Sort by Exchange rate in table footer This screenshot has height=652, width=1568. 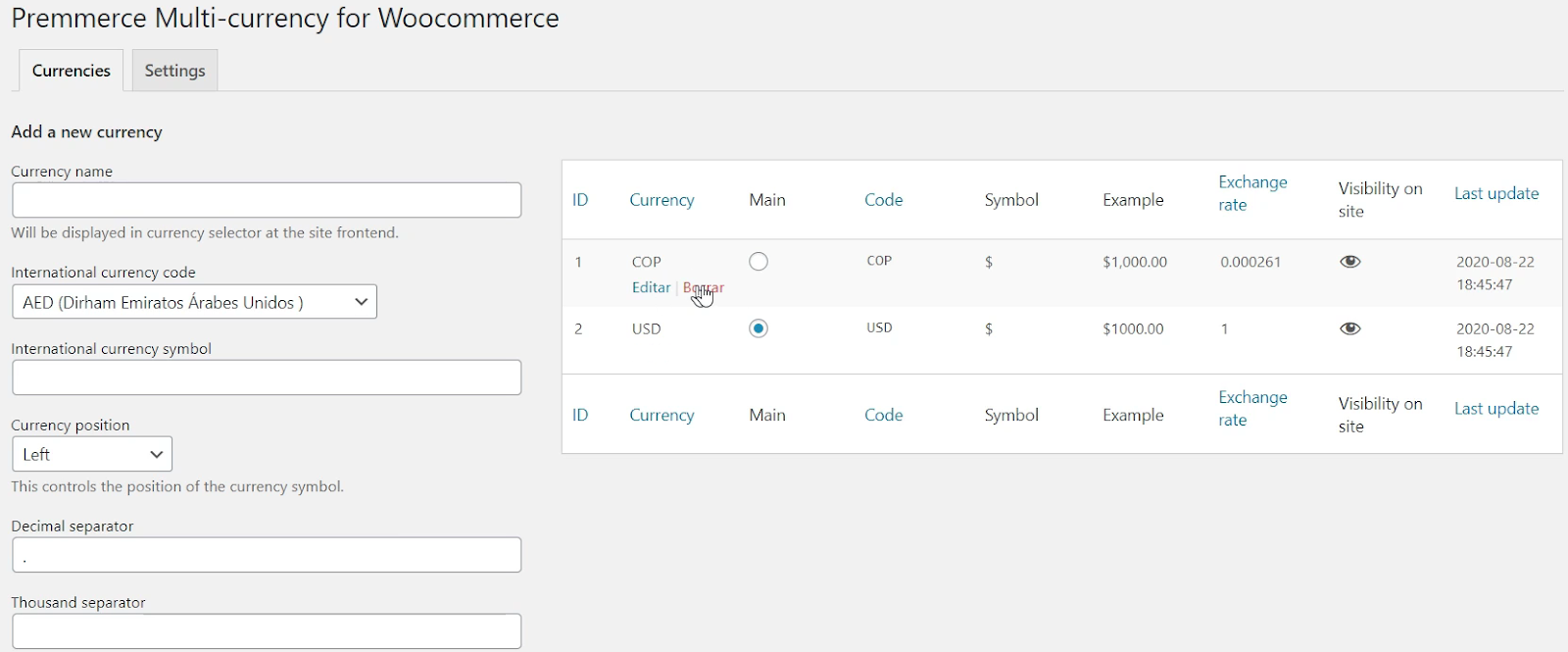1252,408
